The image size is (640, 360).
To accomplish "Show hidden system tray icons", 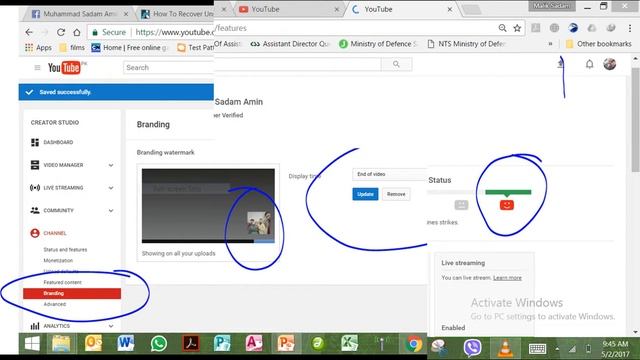I will [x=557, y=349].
